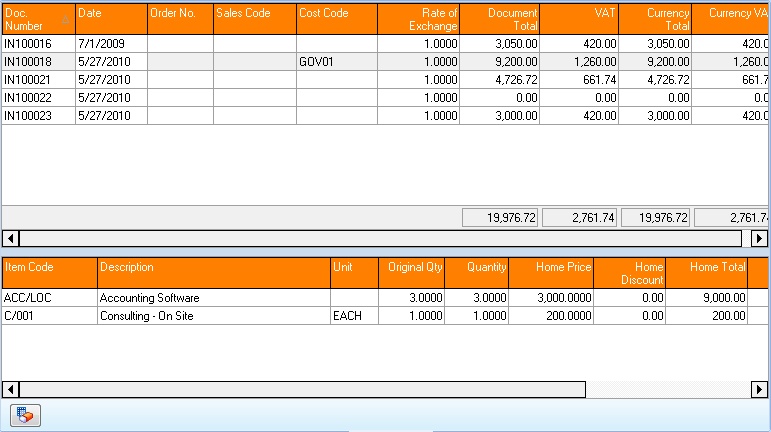Click Quantity 1.0000 for C/001
Image resolution: width=771 pixels, height=432 pixels.
[490, 316]
